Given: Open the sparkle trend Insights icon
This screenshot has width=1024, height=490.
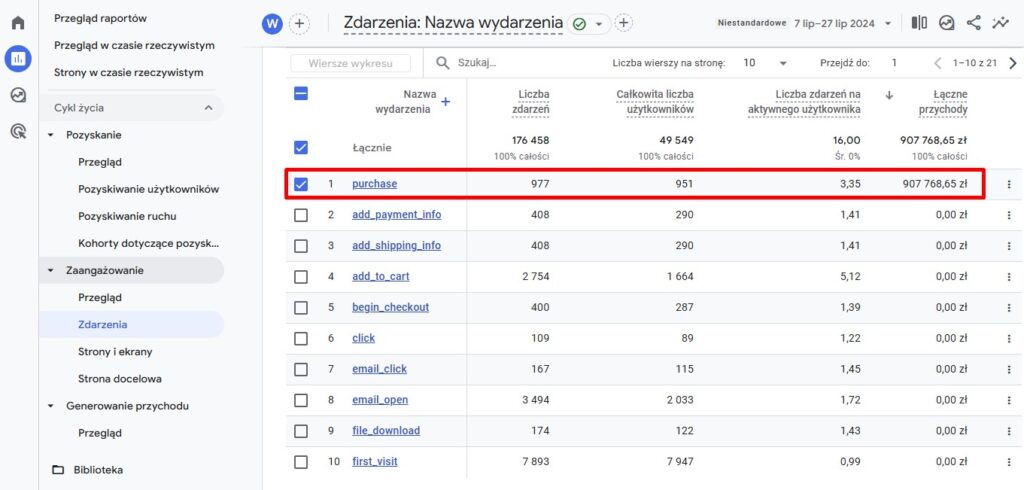Looking at the screenshot, I should (1000, 24).
